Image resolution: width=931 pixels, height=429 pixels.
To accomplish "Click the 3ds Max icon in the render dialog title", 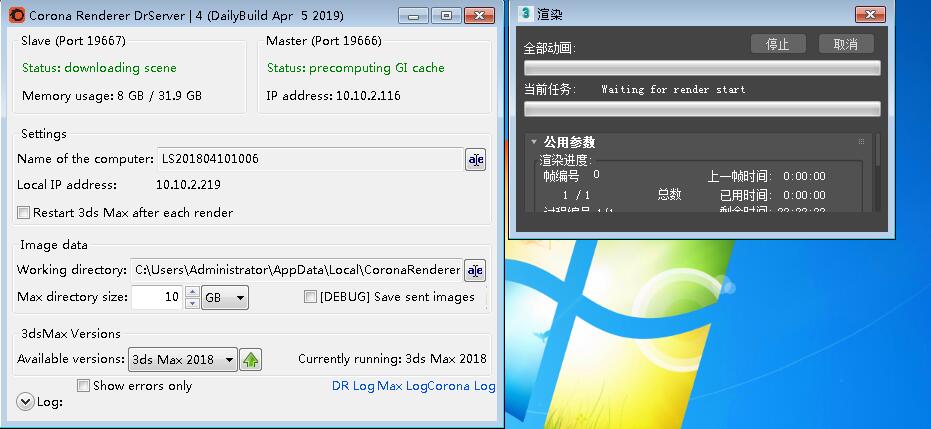I will coord(525,14).
